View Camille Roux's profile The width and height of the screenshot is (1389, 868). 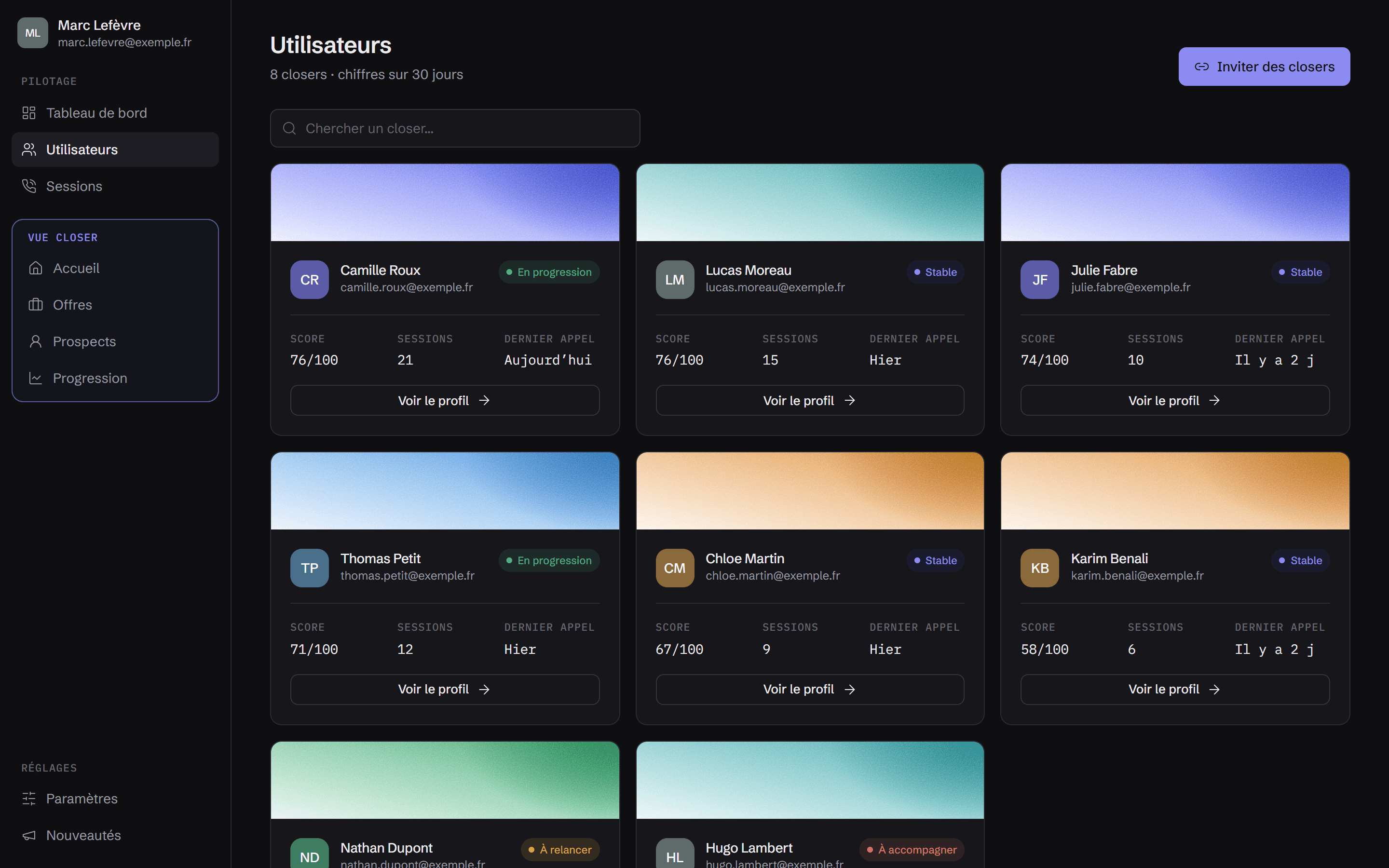[x=445, y=400]
